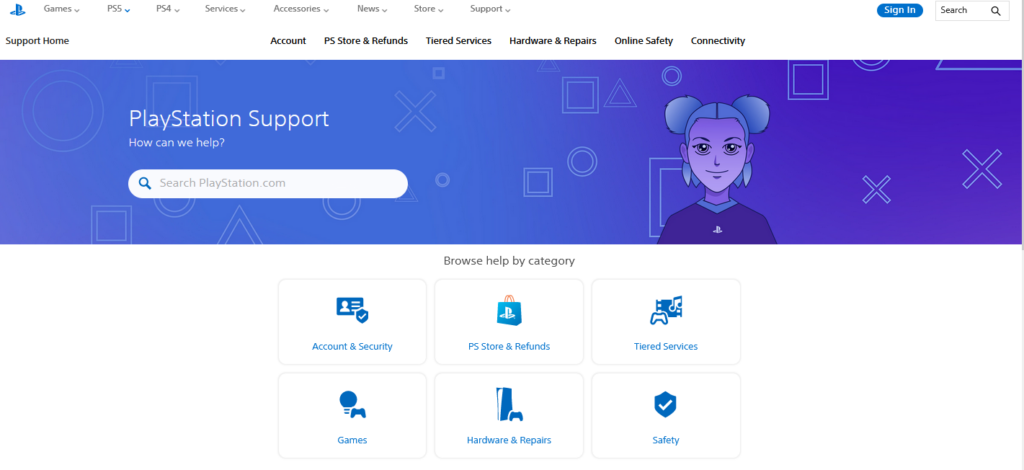Expand the Games dropdown menu

click(x=61, y=9)
